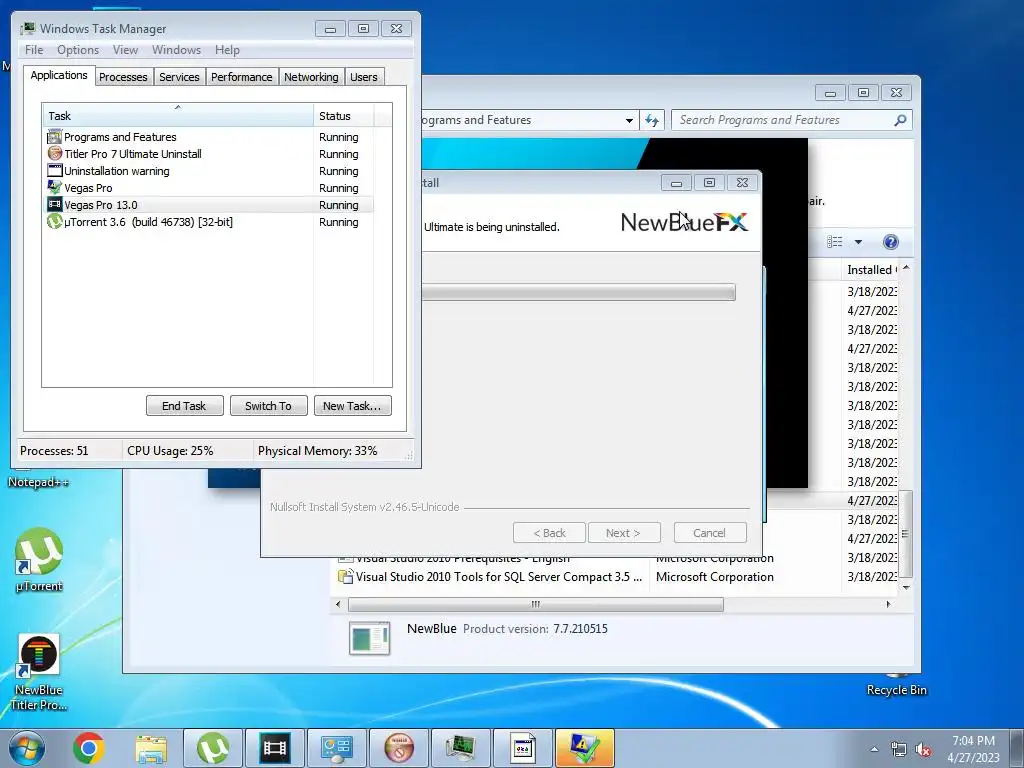The image size is (1024, 768).
Task: Switch to the Performance tab
Action: [x=241, y=77]
